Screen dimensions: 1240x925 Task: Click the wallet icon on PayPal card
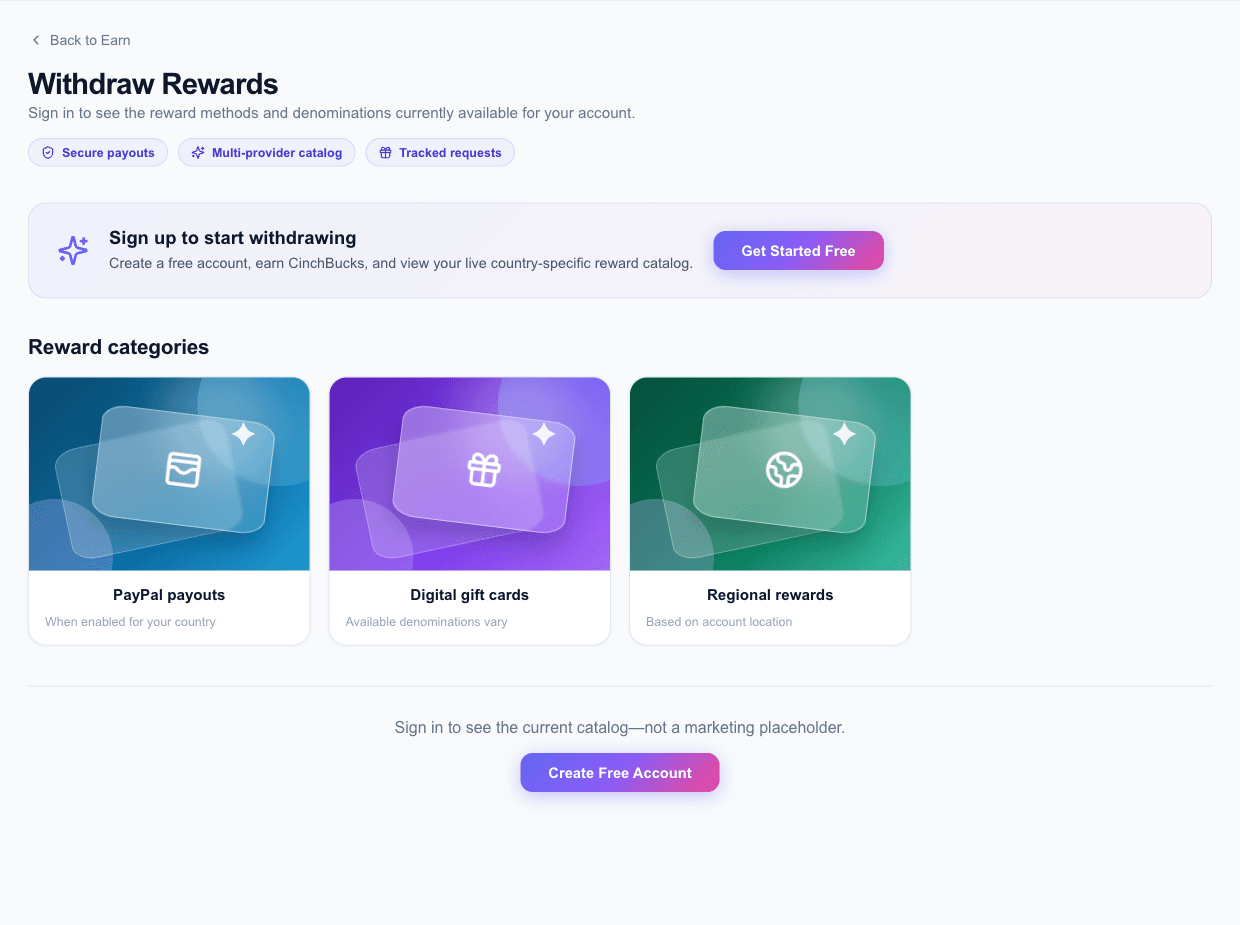[x=183, y=470]
